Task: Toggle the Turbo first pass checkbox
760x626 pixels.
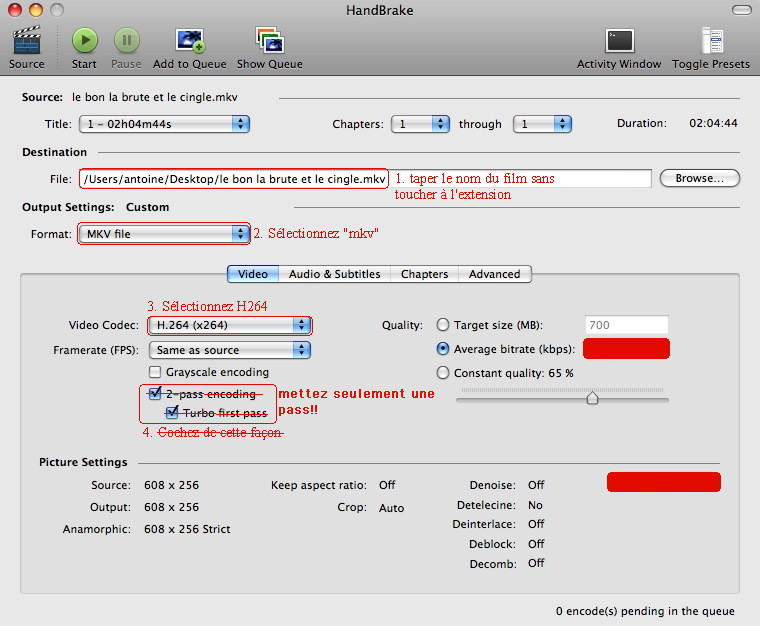Action: pos(172,412)
